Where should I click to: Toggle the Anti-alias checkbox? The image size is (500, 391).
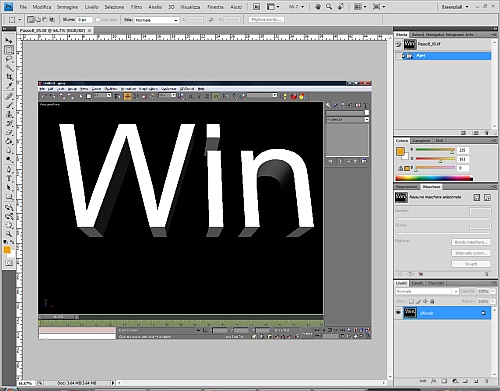(x=98, y=20)
